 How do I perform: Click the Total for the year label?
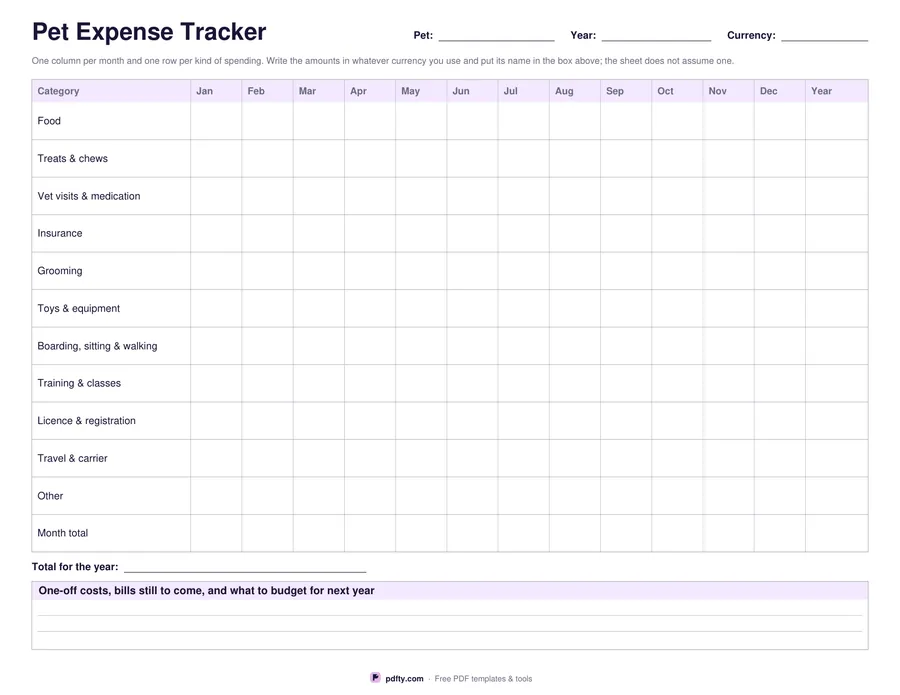[x=75, y=566]
